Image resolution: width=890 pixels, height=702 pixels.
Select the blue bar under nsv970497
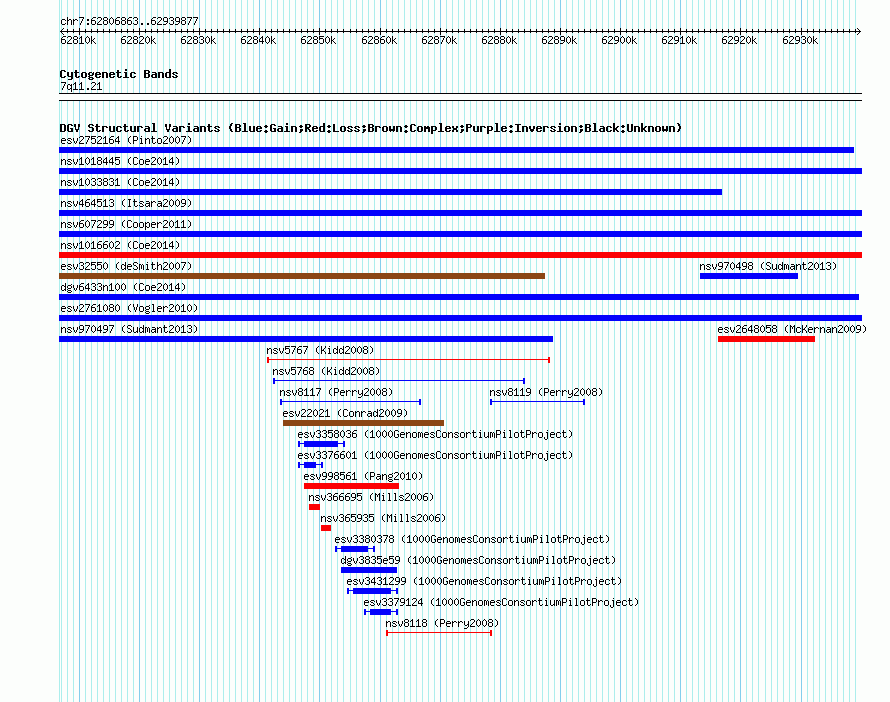coord(306,339)
